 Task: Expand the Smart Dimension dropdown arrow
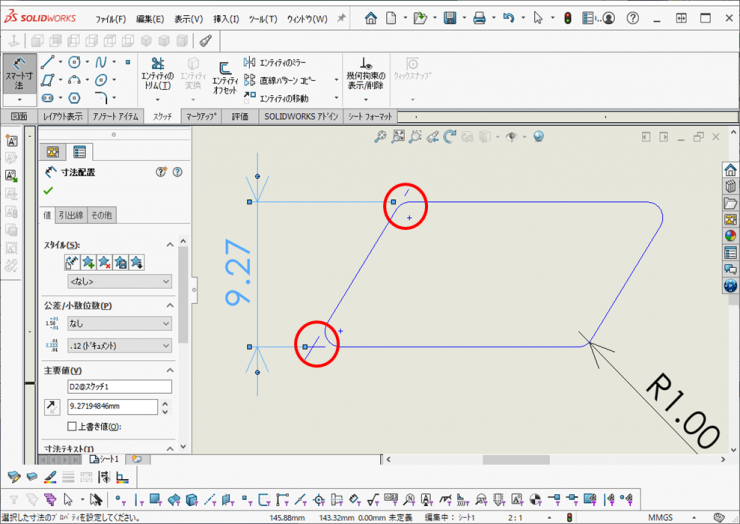19,100
